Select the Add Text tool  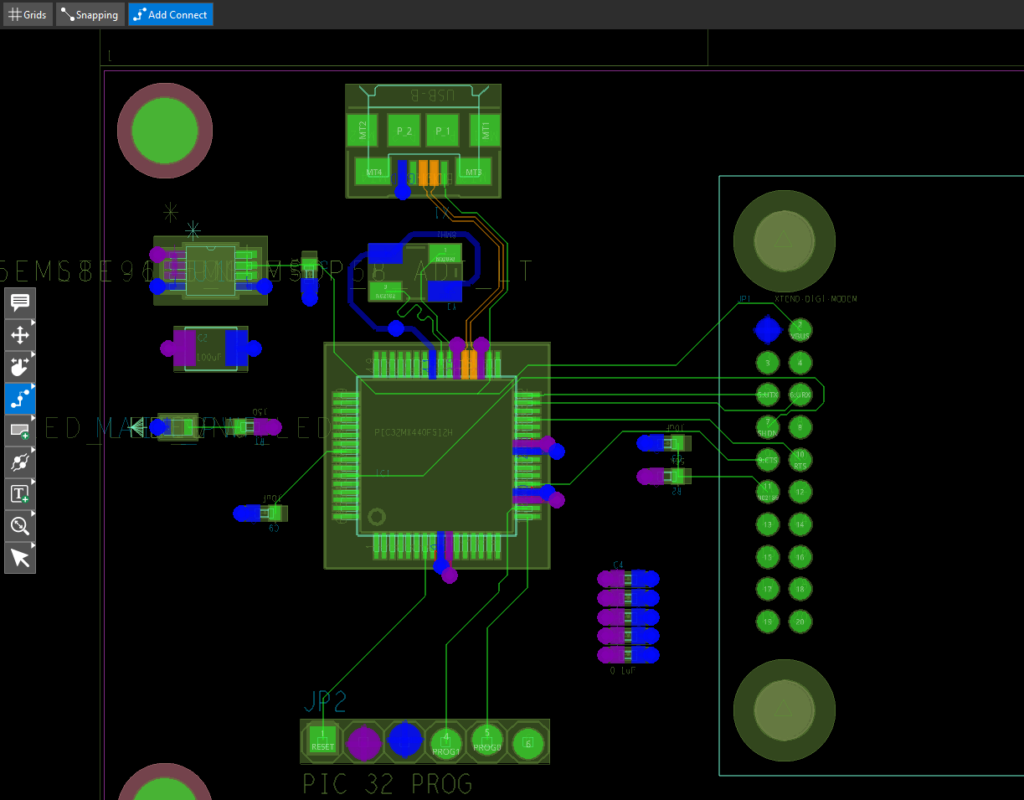pos(20,494)
